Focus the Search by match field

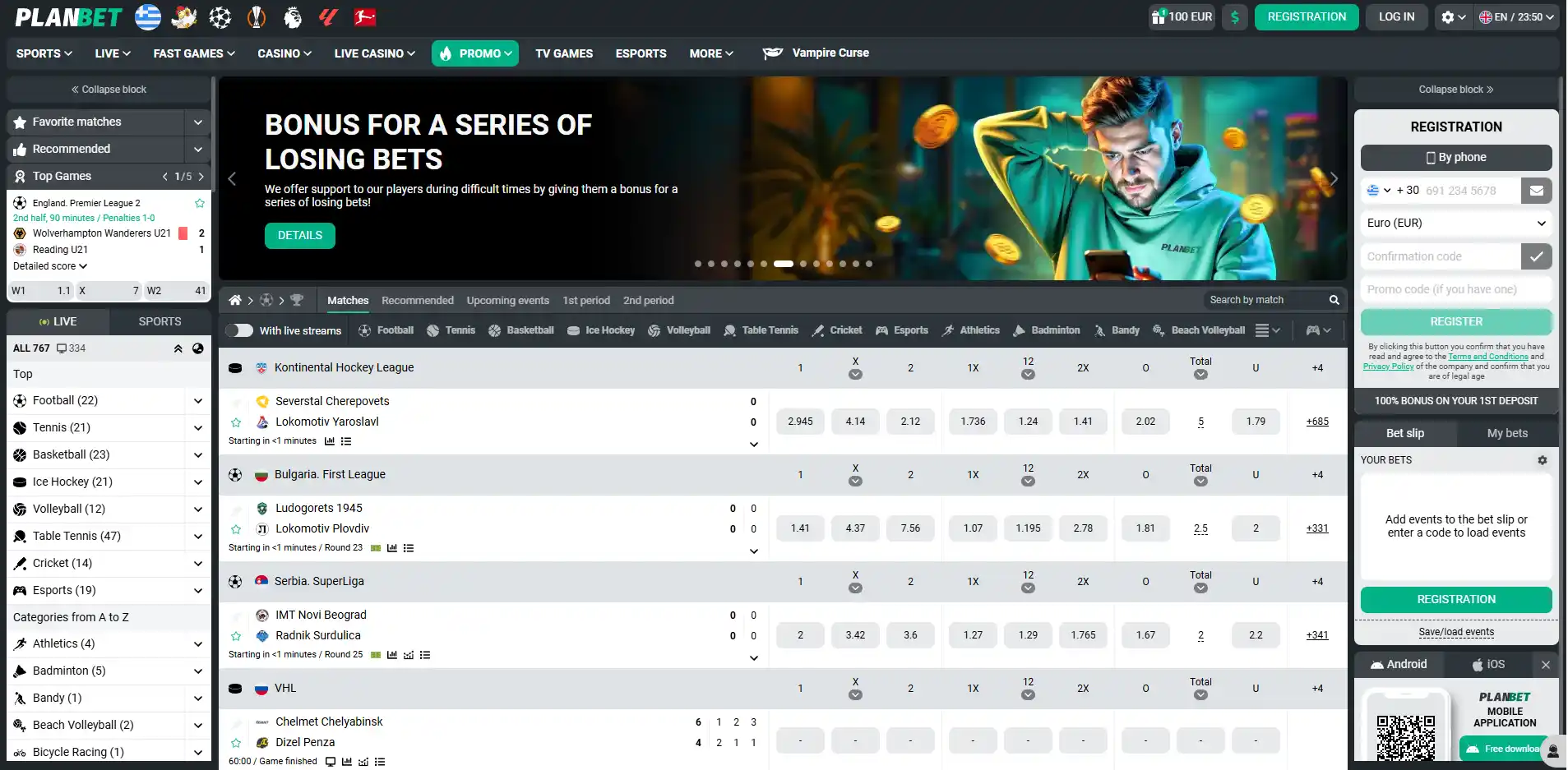[1265, 300]
